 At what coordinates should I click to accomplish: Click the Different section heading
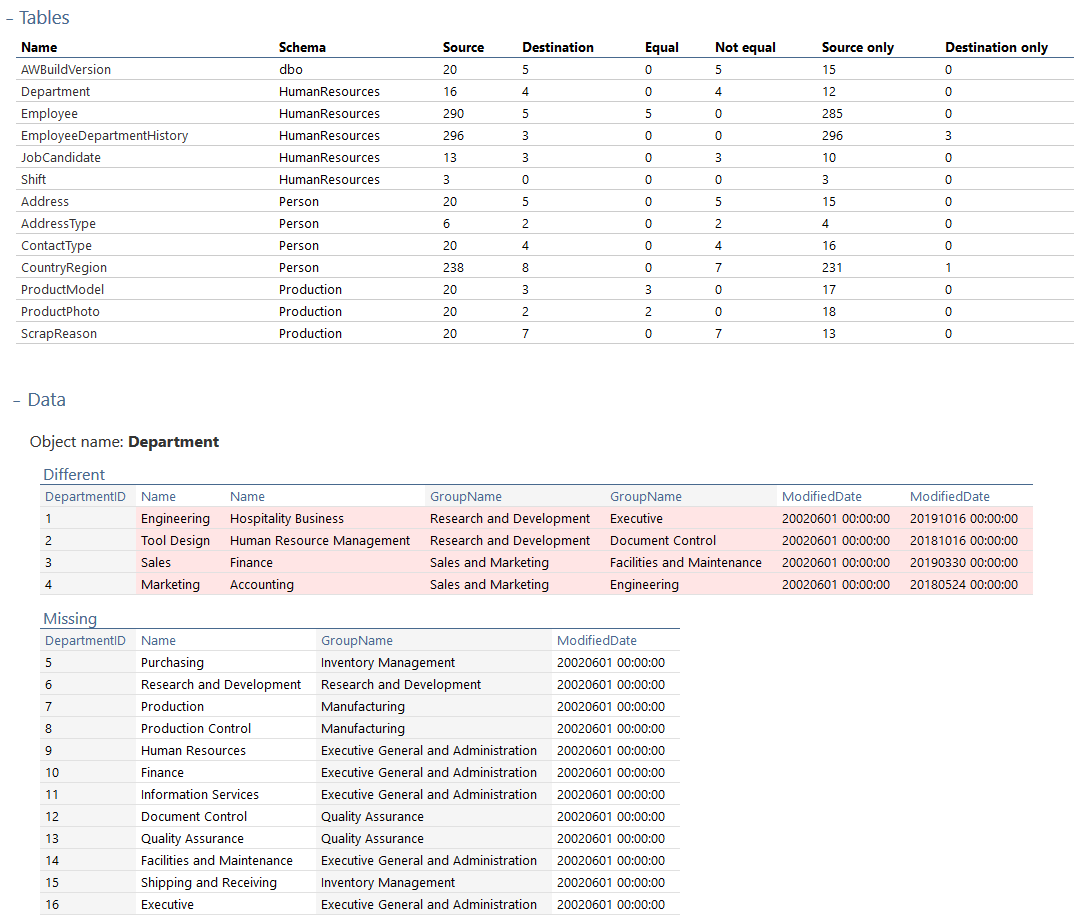click(x=73, y=475)
